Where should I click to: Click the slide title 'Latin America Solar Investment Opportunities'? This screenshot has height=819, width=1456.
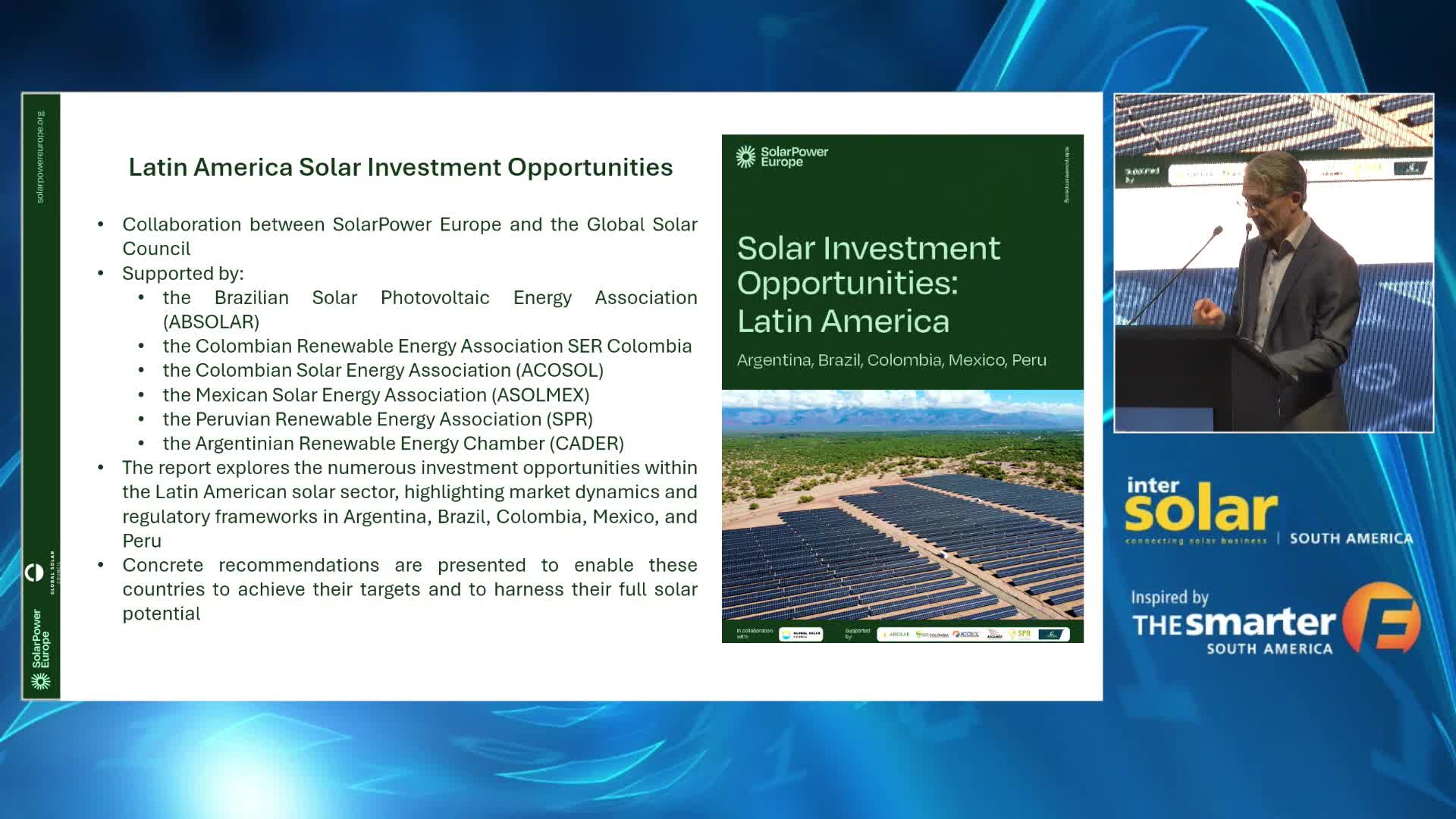click(x=400, y=167)
